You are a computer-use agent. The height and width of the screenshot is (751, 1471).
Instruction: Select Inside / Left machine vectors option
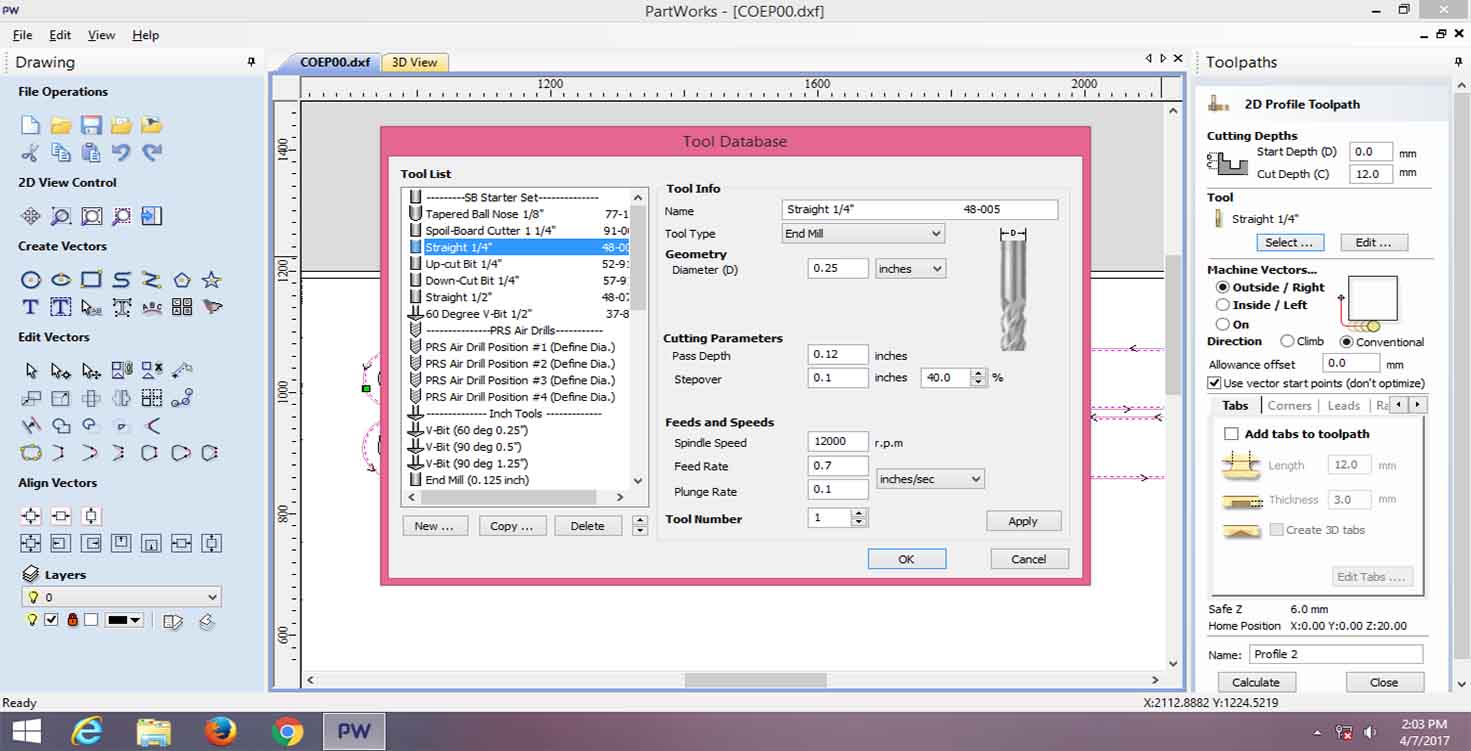[1222, 305]
